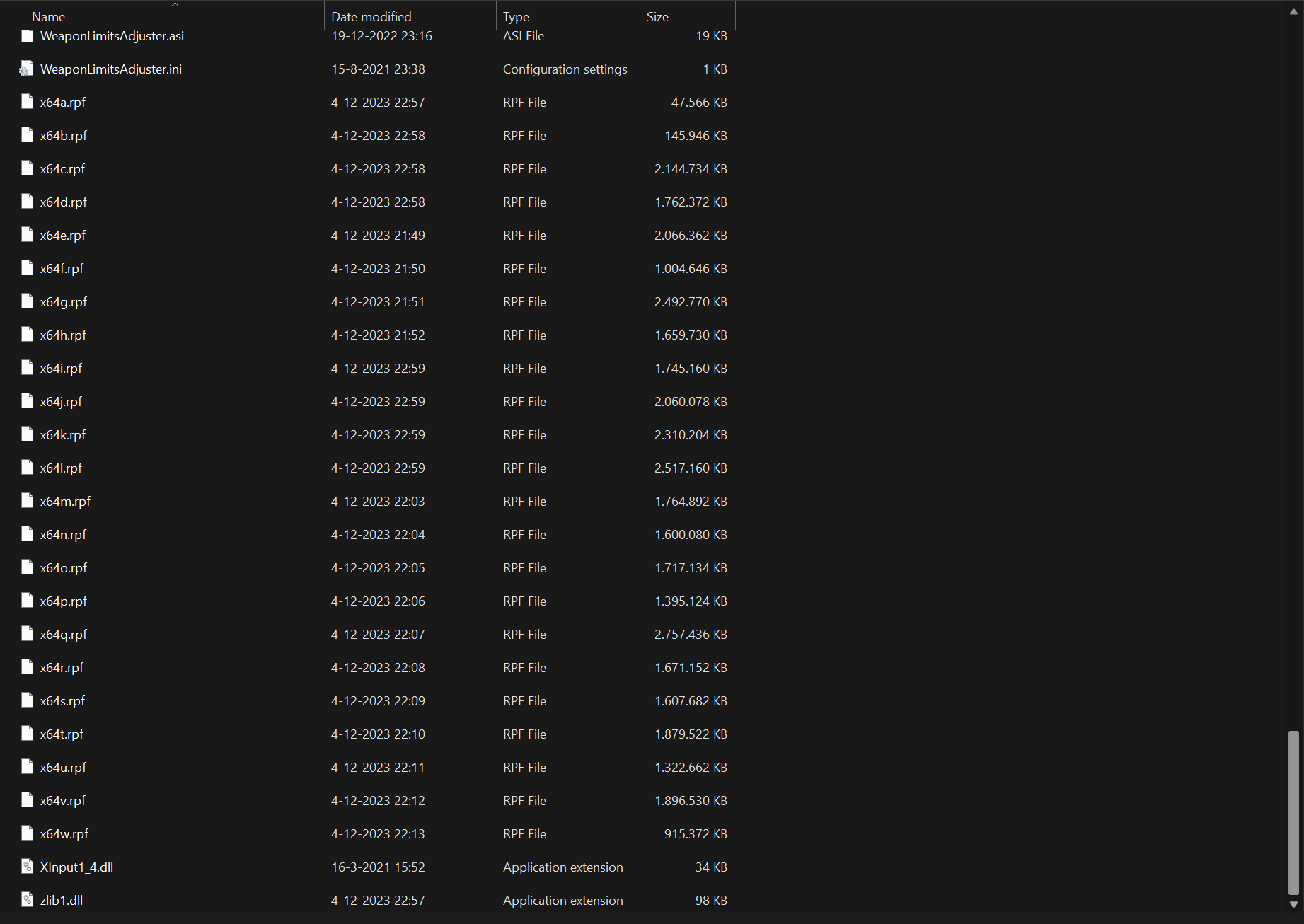Click the 4-12-2023 21:49 date
The image size is (1304, 924).
tap(378, 235)
